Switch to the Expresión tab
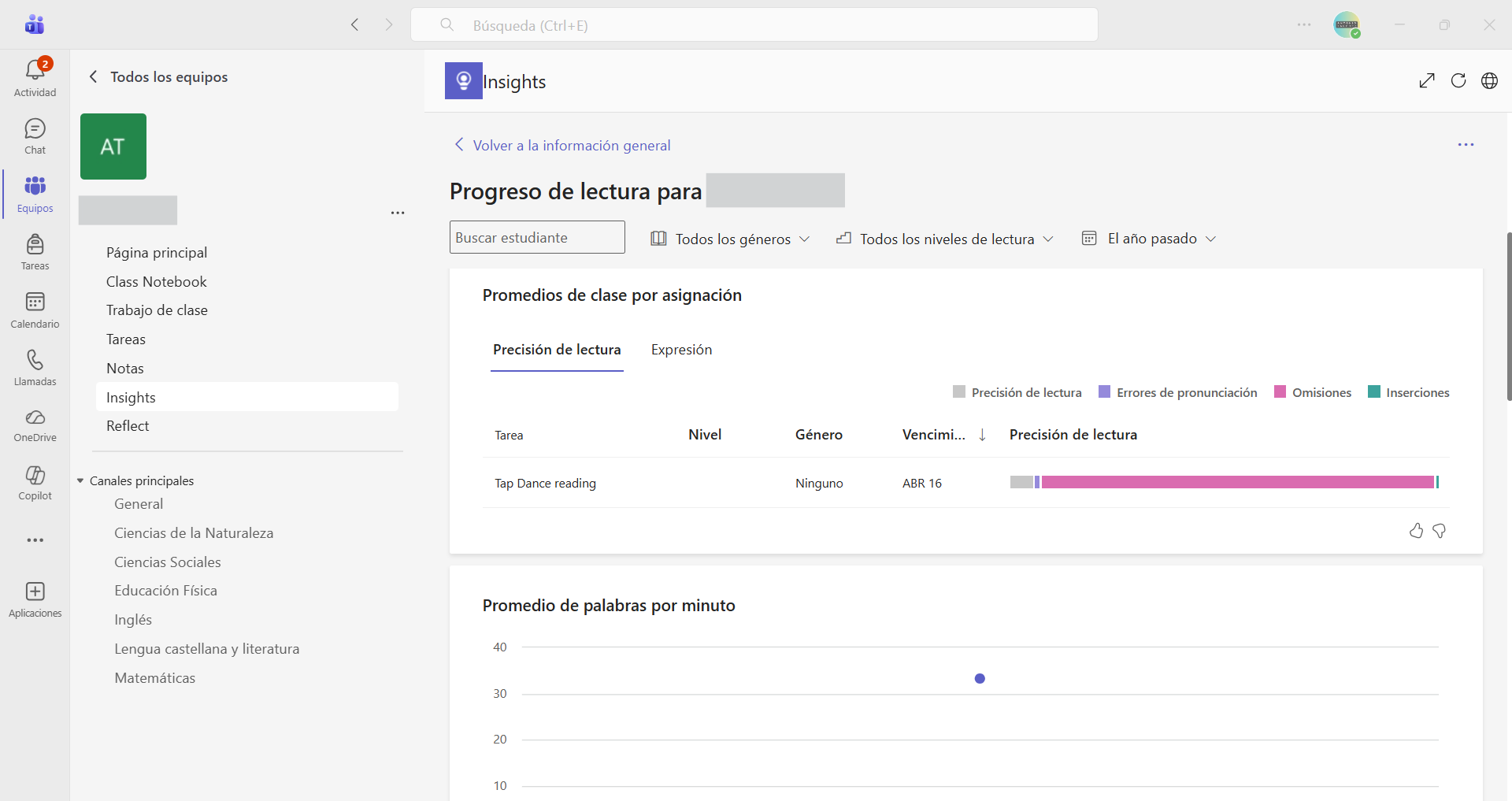Viewport: 1512px width, 801px height. pos(681,350)
